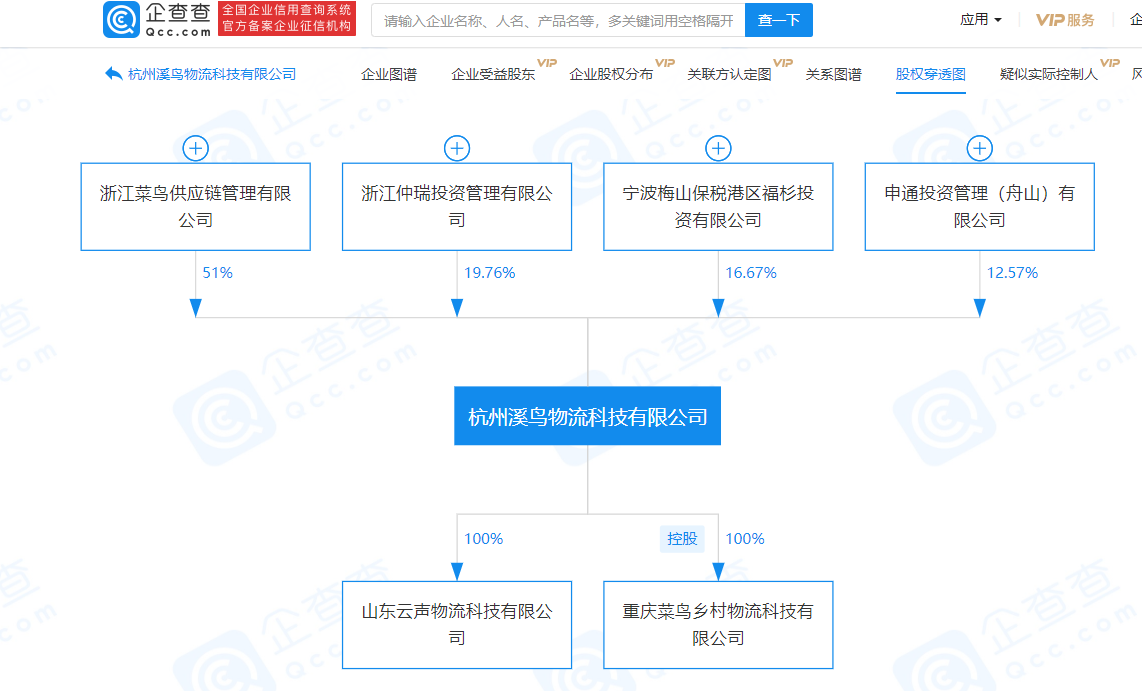Select the 申通投资管理（舟山）有限公司 node
Image resolution: width=1142 pixels, height=691 pixels.
point(980,207)
